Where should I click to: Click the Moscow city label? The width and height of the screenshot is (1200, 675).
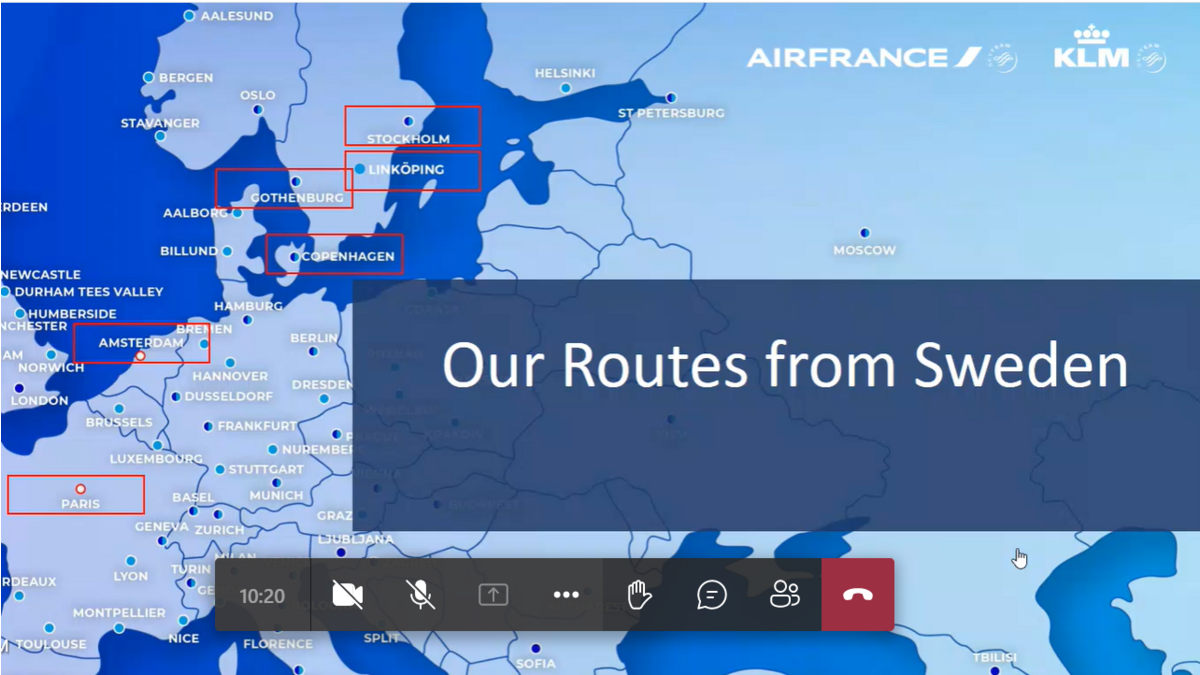864,250
